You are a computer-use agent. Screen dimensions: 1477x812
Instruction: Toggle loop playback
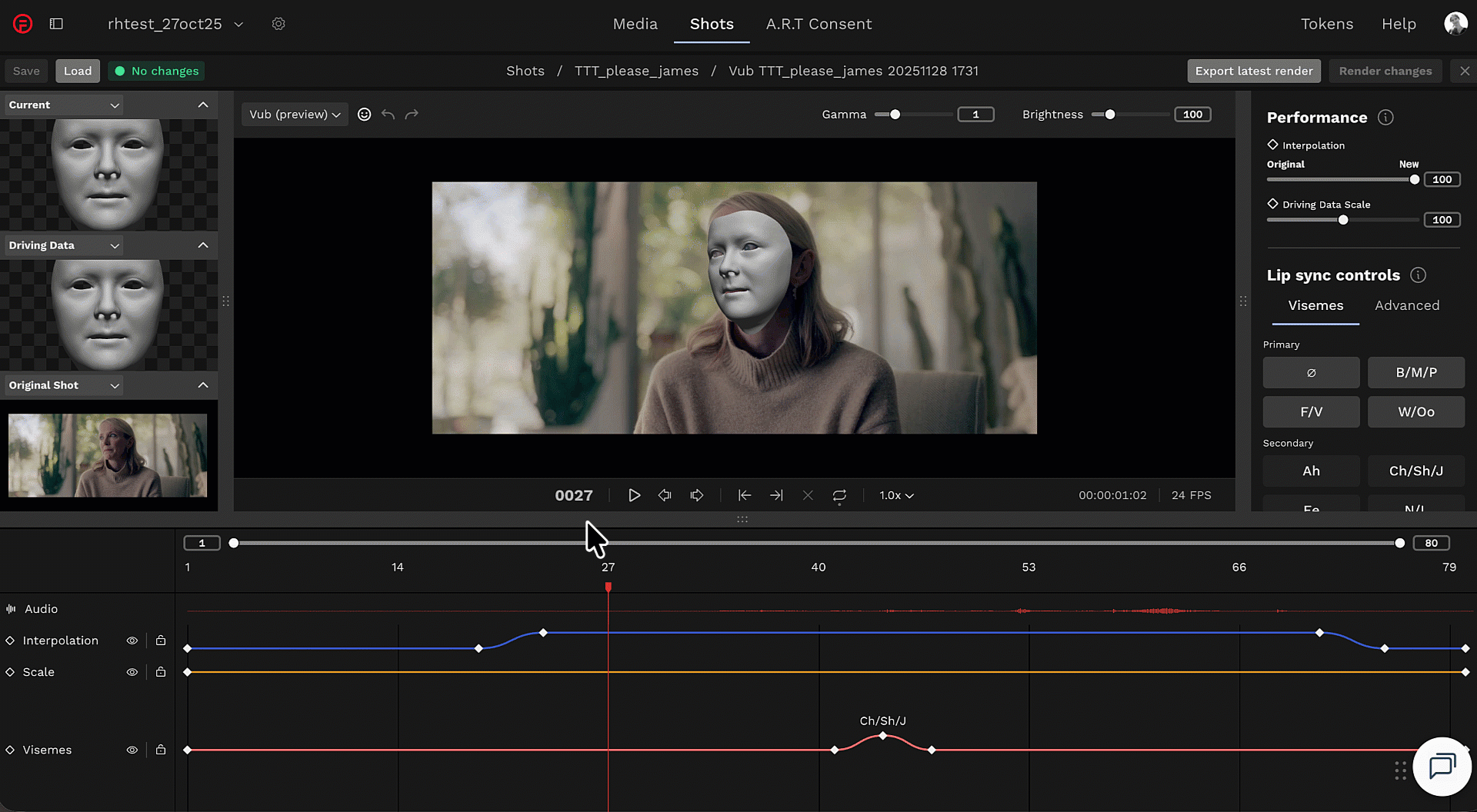pos(839,496)
